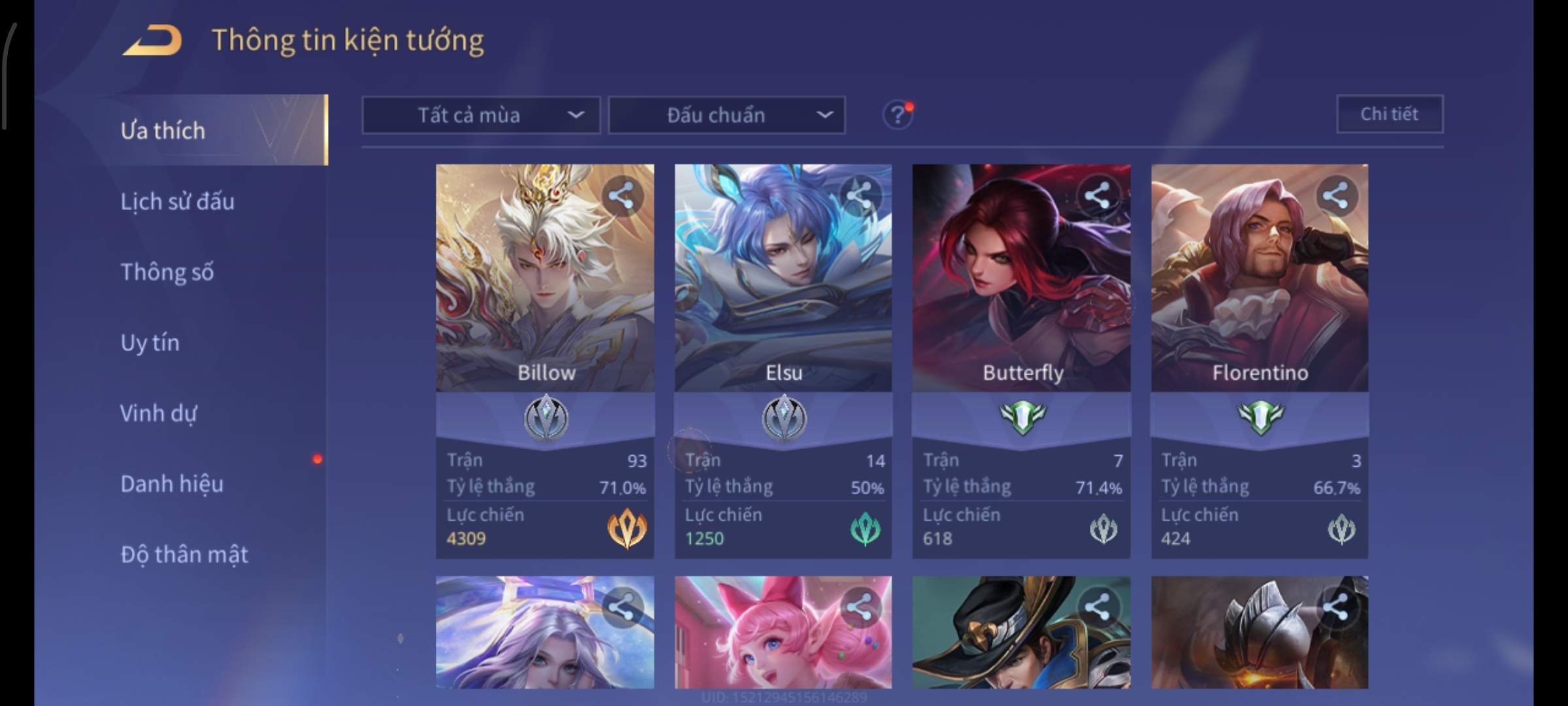Open Florentino's hero portrait

[x=1260, y=278]
